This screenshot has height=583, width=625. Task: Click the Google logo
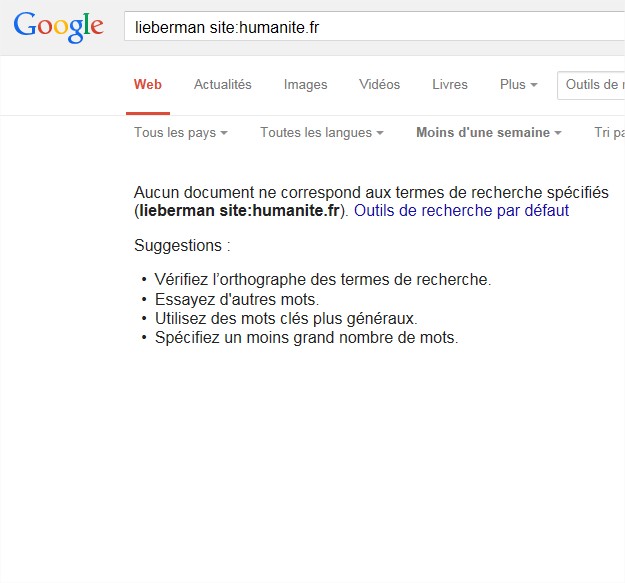[x=59, y=26]
